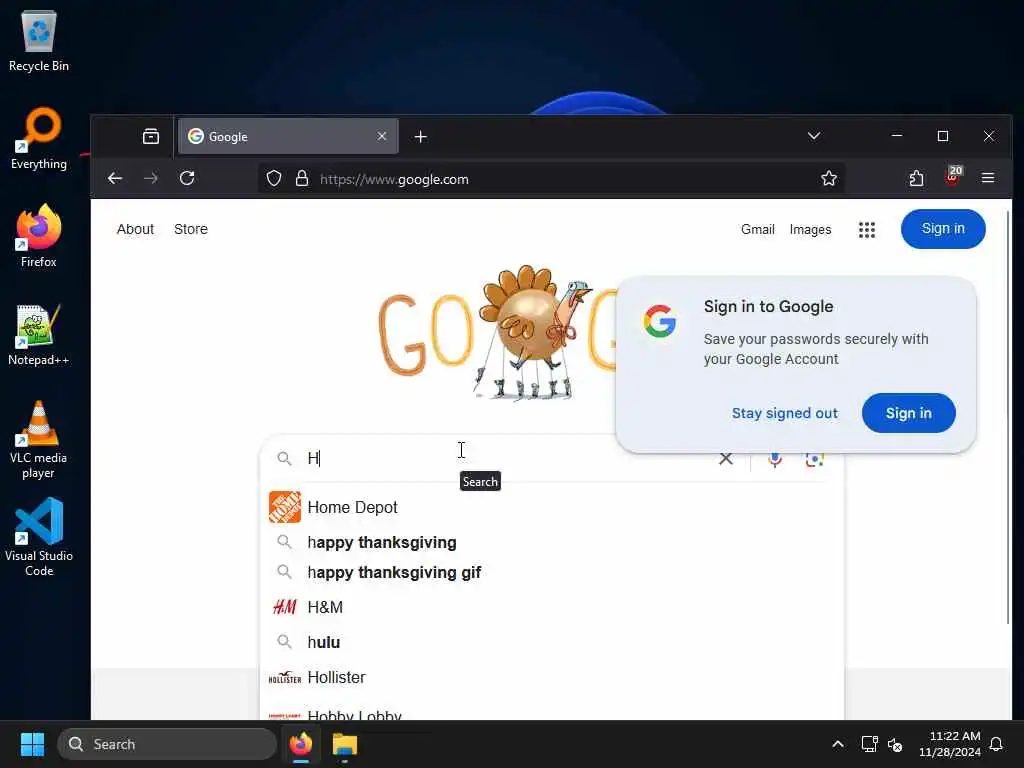Choose the Hollister suggestion
Viewport: 1024px width, 768px height.
[552, 678]
